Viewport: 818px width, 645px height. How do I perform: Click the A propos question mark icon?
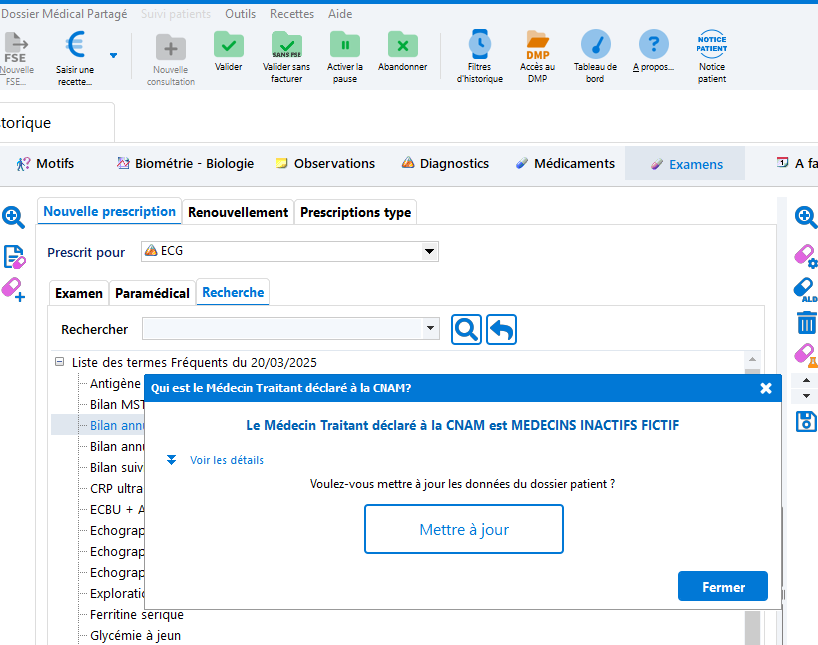pos(654,44)
